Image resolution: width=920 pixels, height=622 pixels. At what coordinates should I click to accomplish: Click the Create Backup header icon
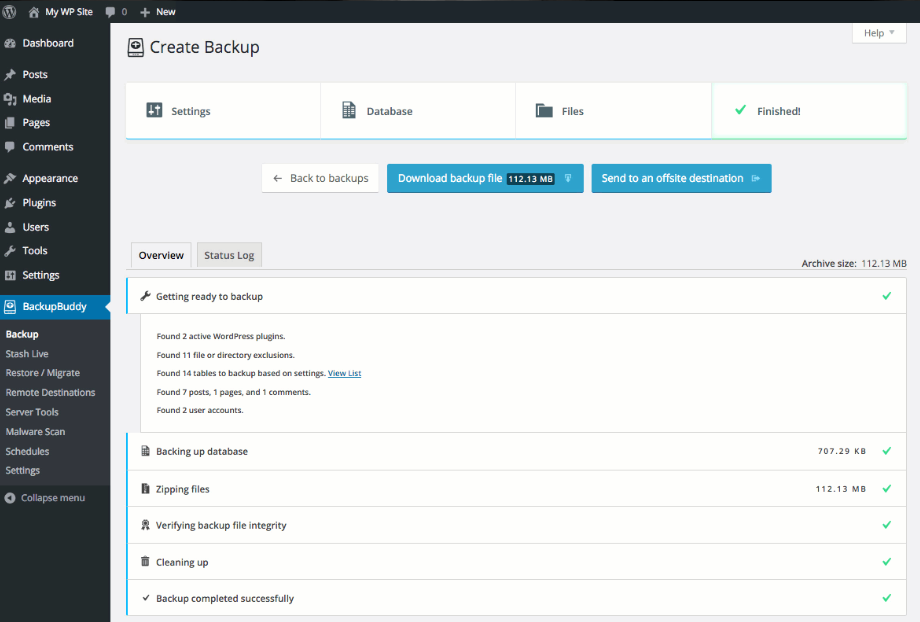tap(136, 48)
